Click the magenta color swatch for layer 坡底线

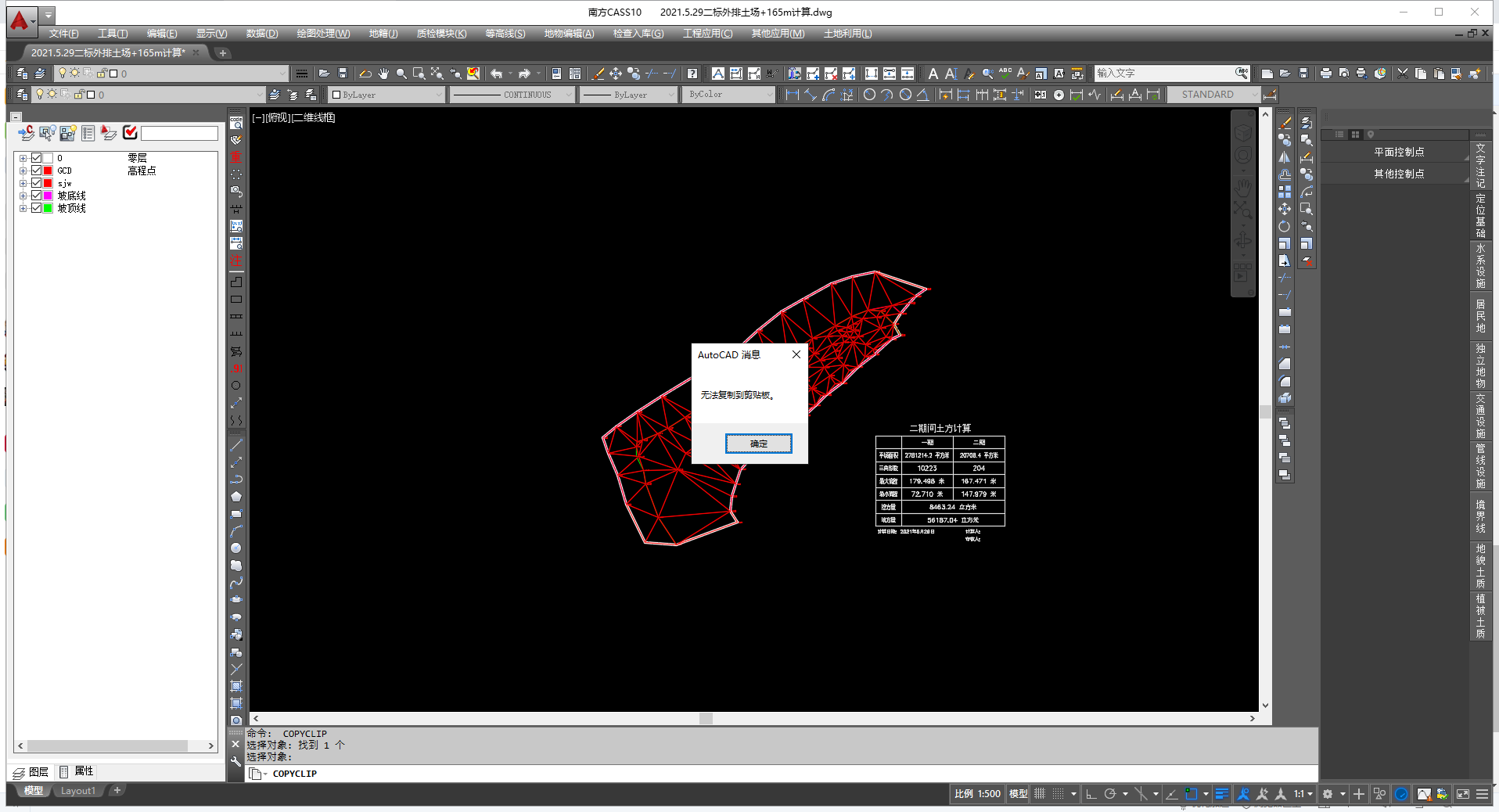(48, 196)
